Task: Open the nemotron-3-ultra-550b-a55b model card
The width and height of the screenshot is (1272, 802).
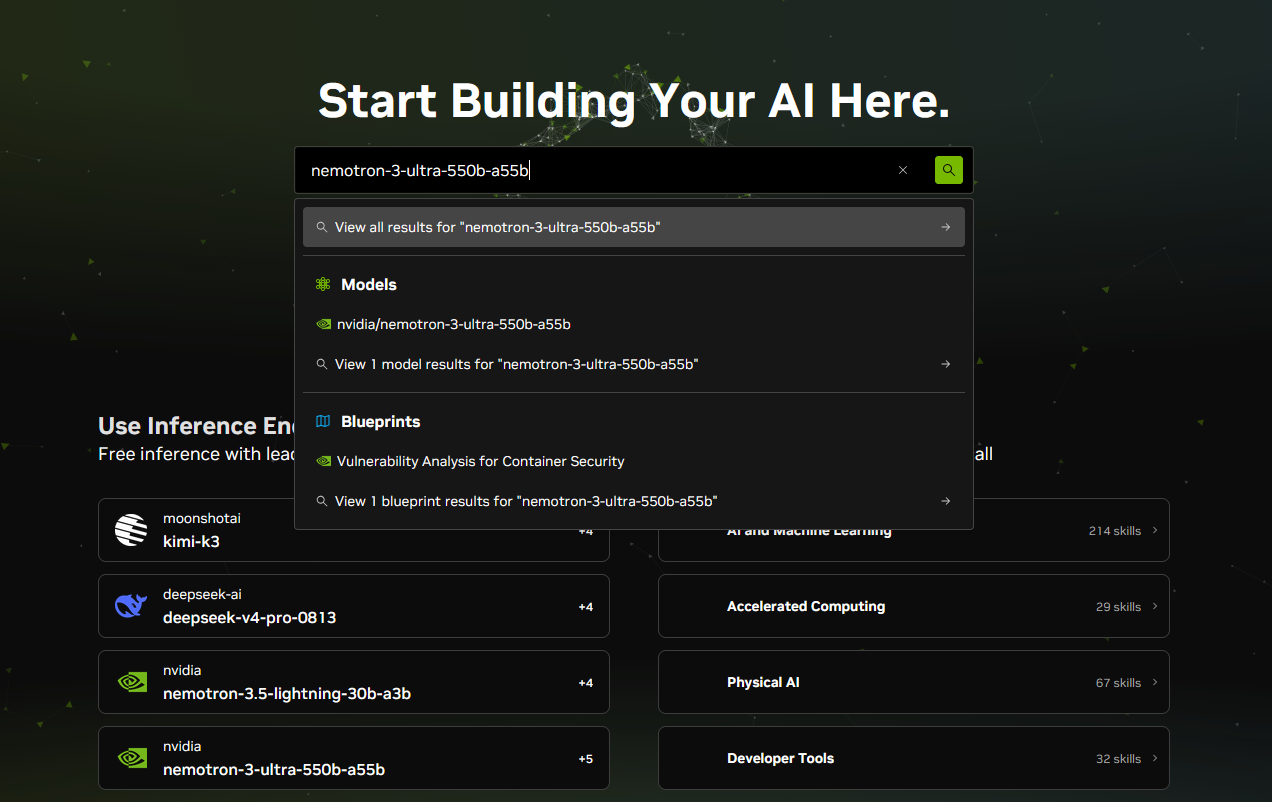Action: click(x=354, y=758)
